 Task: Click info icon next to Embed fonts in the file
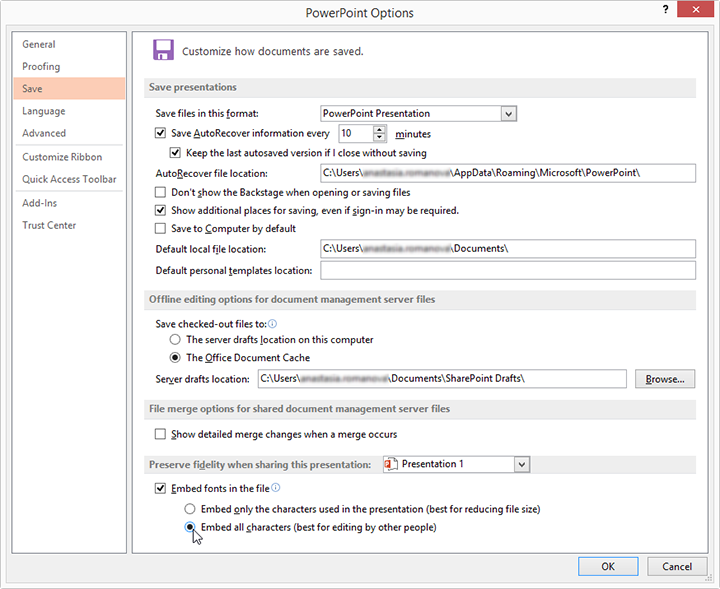coord(275,488)
